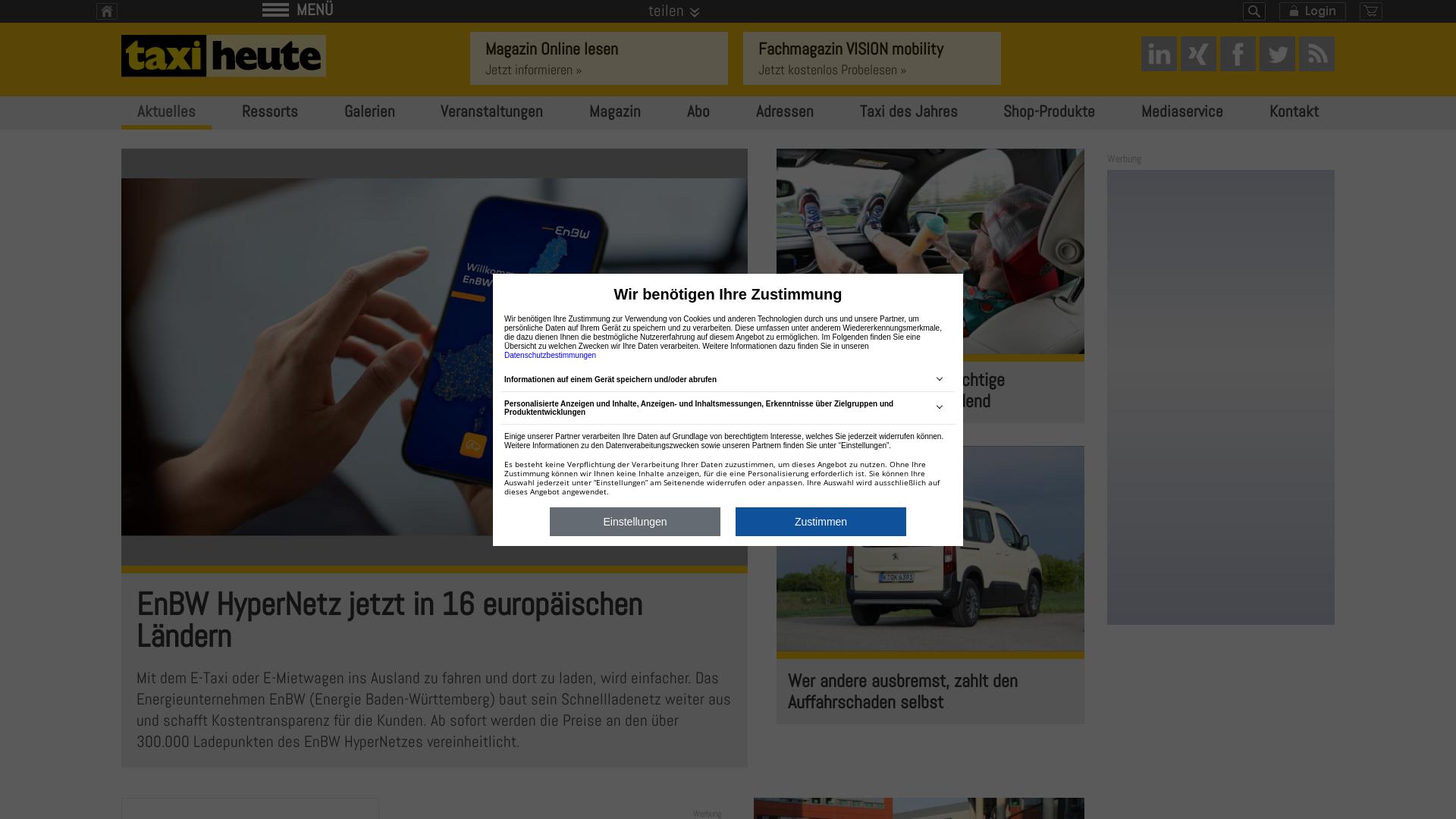Expand the teilen share dropdown
Screen dimensions: 1456x819
673,11
